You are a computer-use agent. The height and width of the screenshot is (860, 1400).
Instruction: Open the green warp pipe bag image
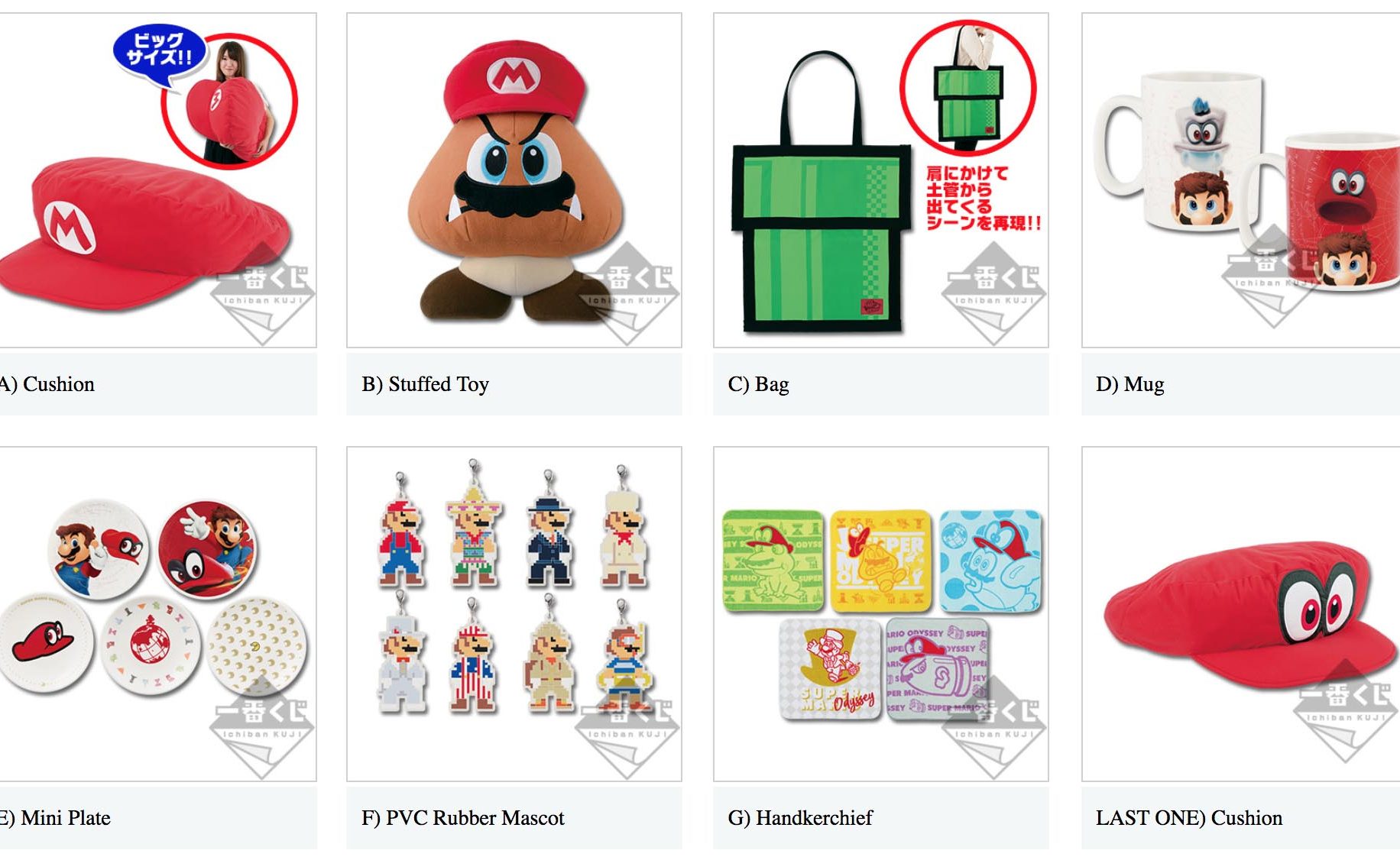point(880,180)
